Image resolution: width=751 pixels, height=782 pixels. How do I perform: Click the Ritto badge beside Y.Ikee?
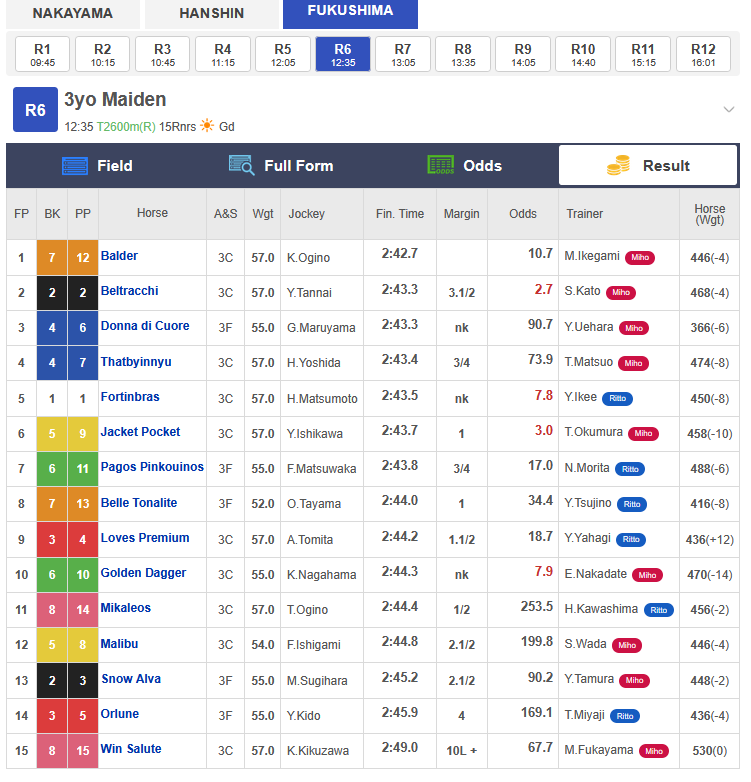coord(617,398)
